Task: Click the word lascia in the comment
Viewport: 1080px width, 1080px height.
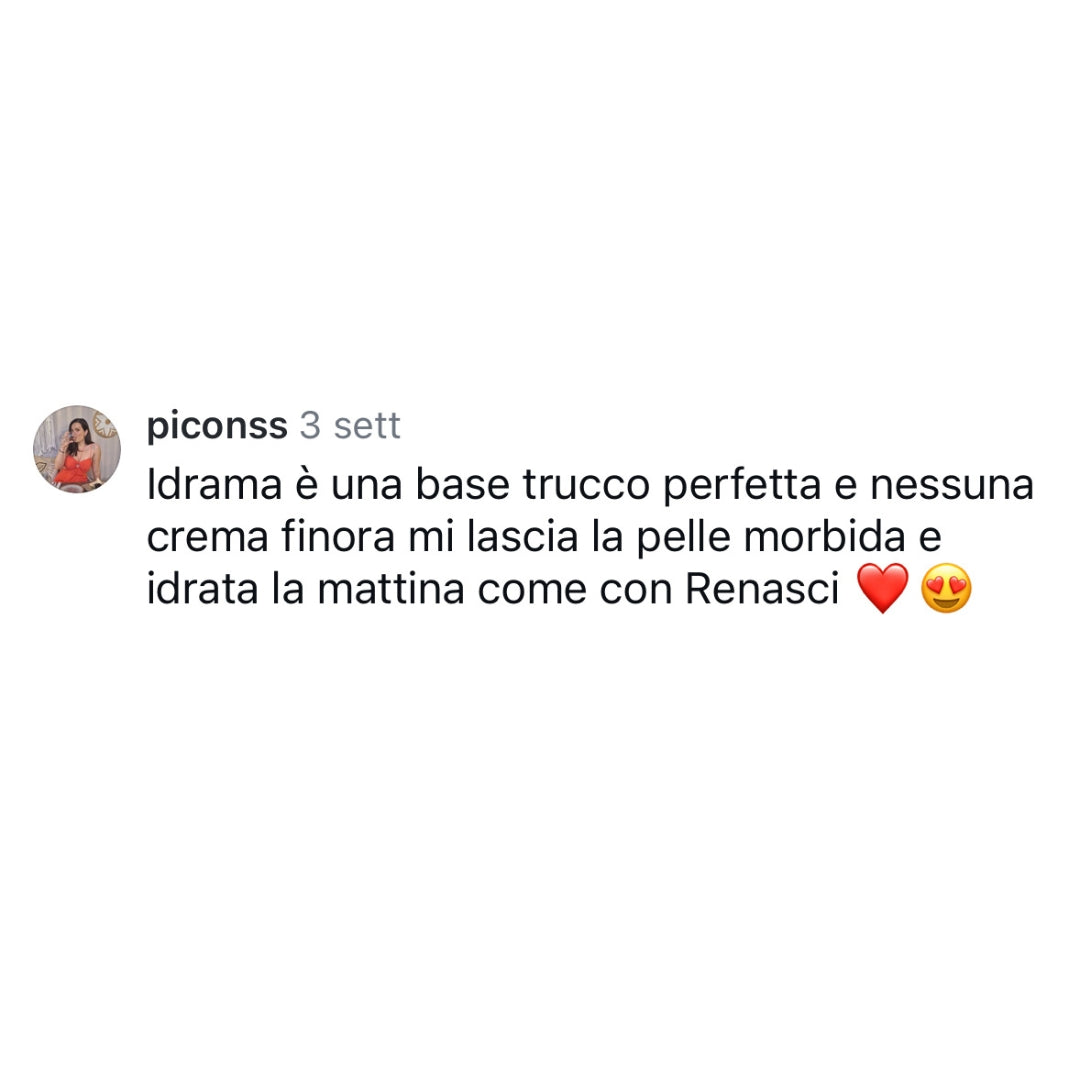Action: [523, 537]
